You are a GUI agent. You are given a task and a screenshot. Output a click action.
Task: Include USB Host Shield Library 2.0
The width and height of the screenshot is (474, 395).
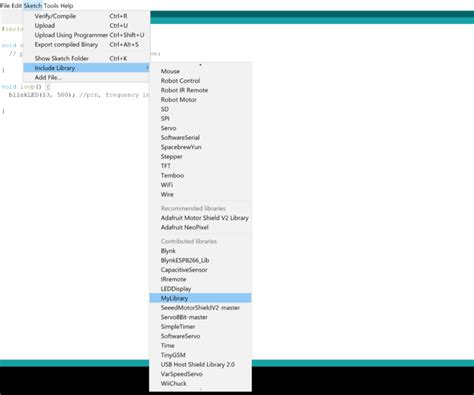click(x=200, y=365)
